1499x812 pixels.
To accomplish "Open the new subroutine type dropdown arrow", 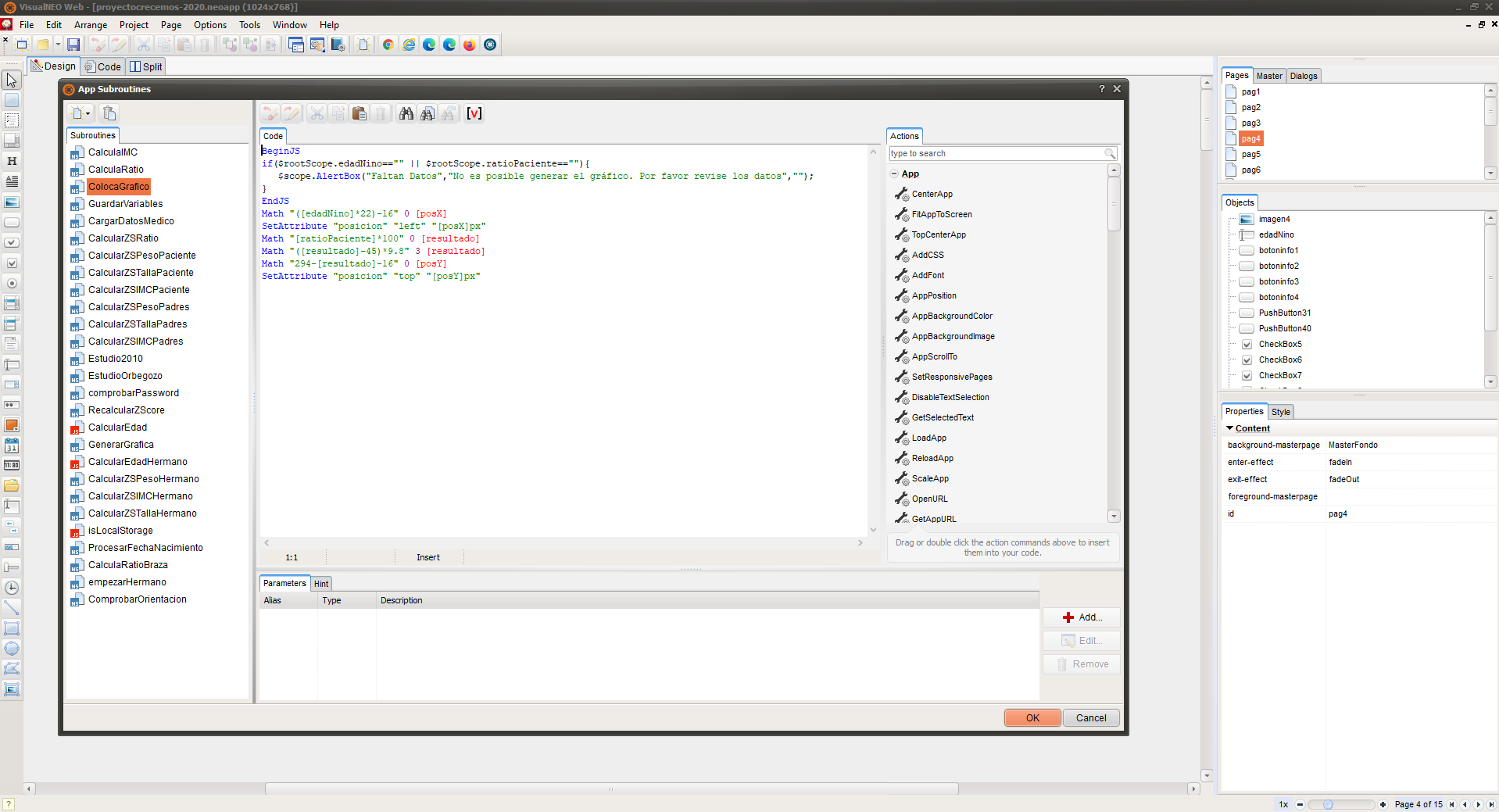I will click(88, 114).
